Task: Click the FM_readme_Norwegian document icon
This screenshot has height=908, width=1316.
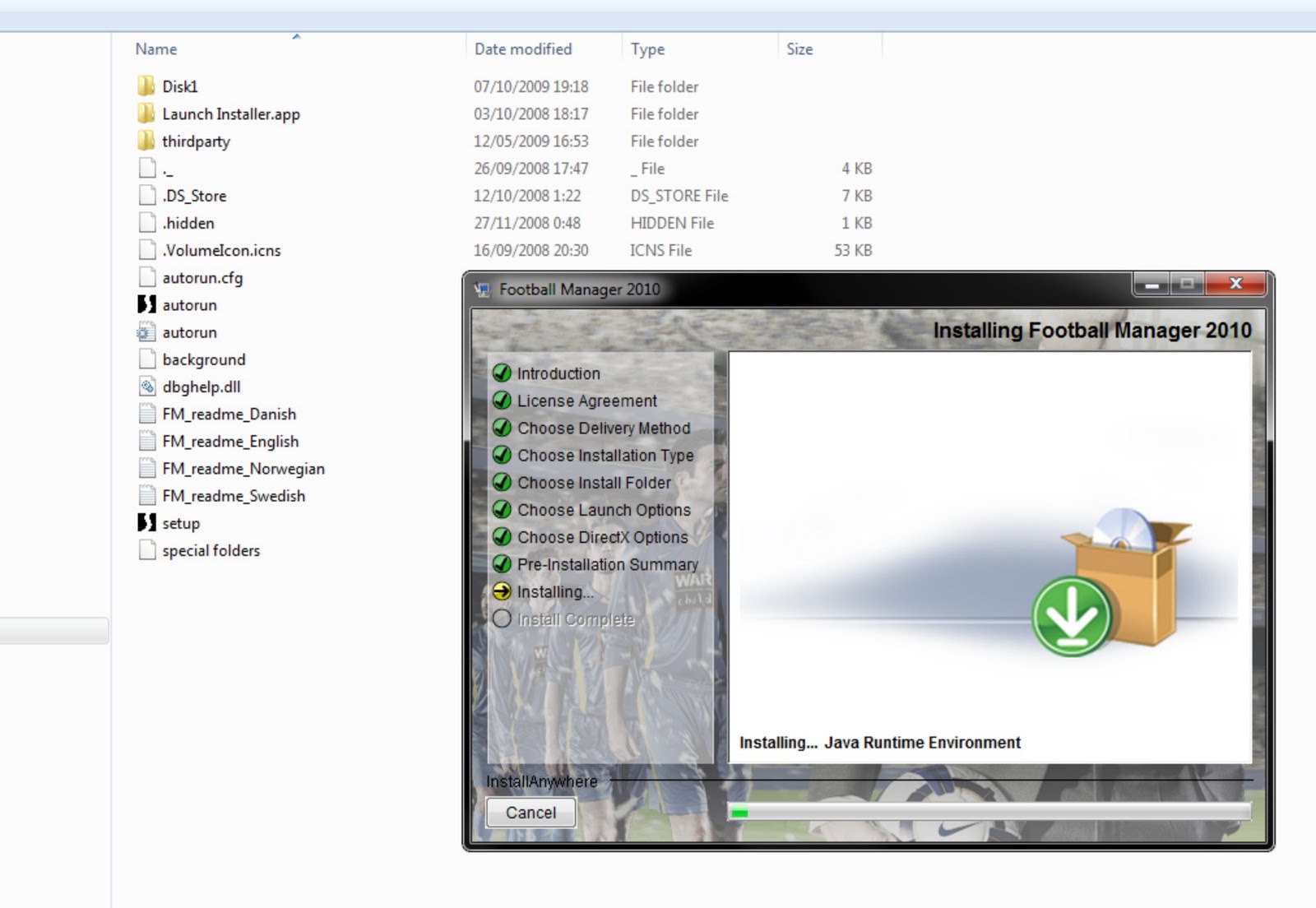Action: (x=147, y=468)
